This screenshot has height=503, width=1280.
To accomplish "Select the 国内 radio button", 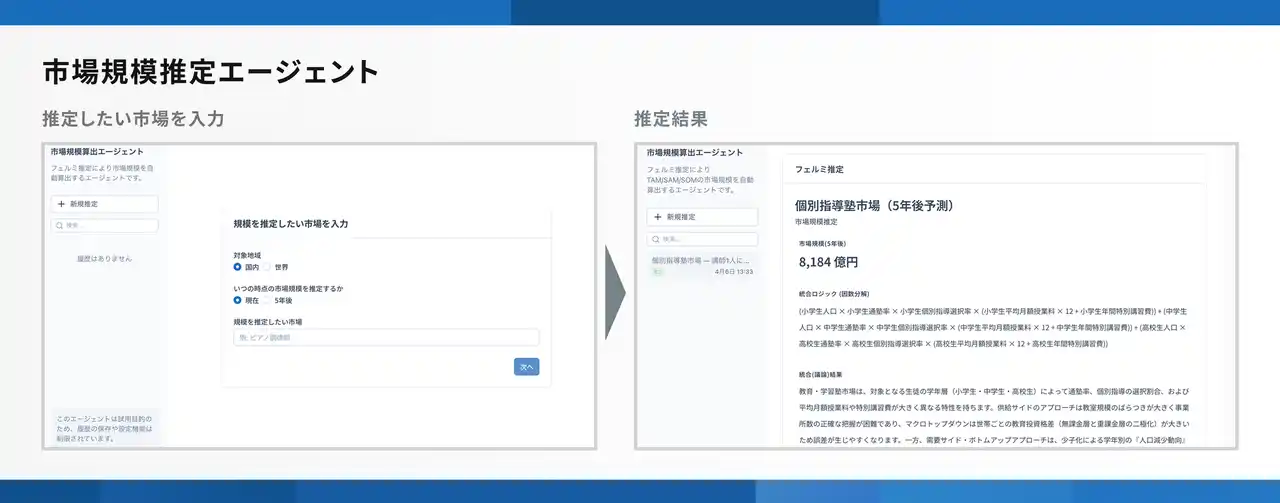I will click(238, 267).
